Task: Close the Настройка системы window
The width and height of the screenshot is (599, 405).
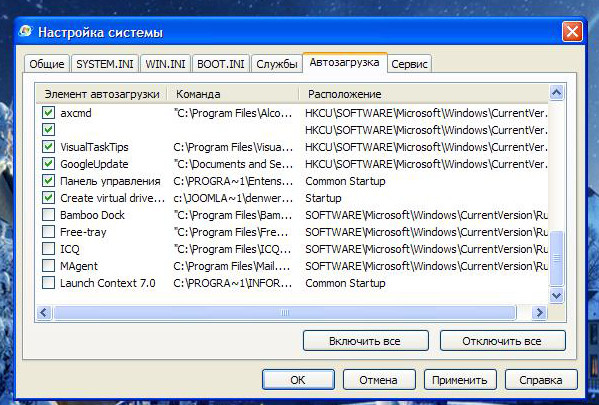Action: 572,32
